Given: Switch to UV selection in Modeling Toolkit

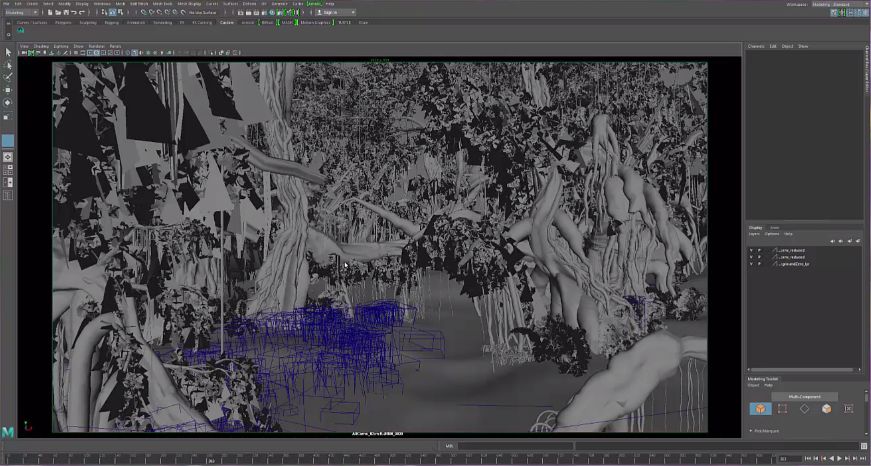Looking at the screenshot, I should (x=848, y=408).
